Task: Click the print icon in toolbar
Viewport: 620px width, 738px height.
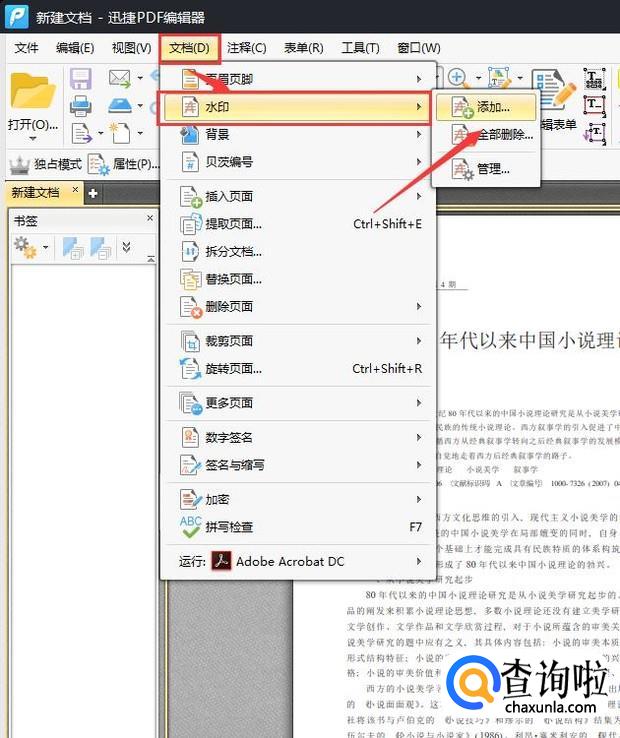Action: [81, 106]
